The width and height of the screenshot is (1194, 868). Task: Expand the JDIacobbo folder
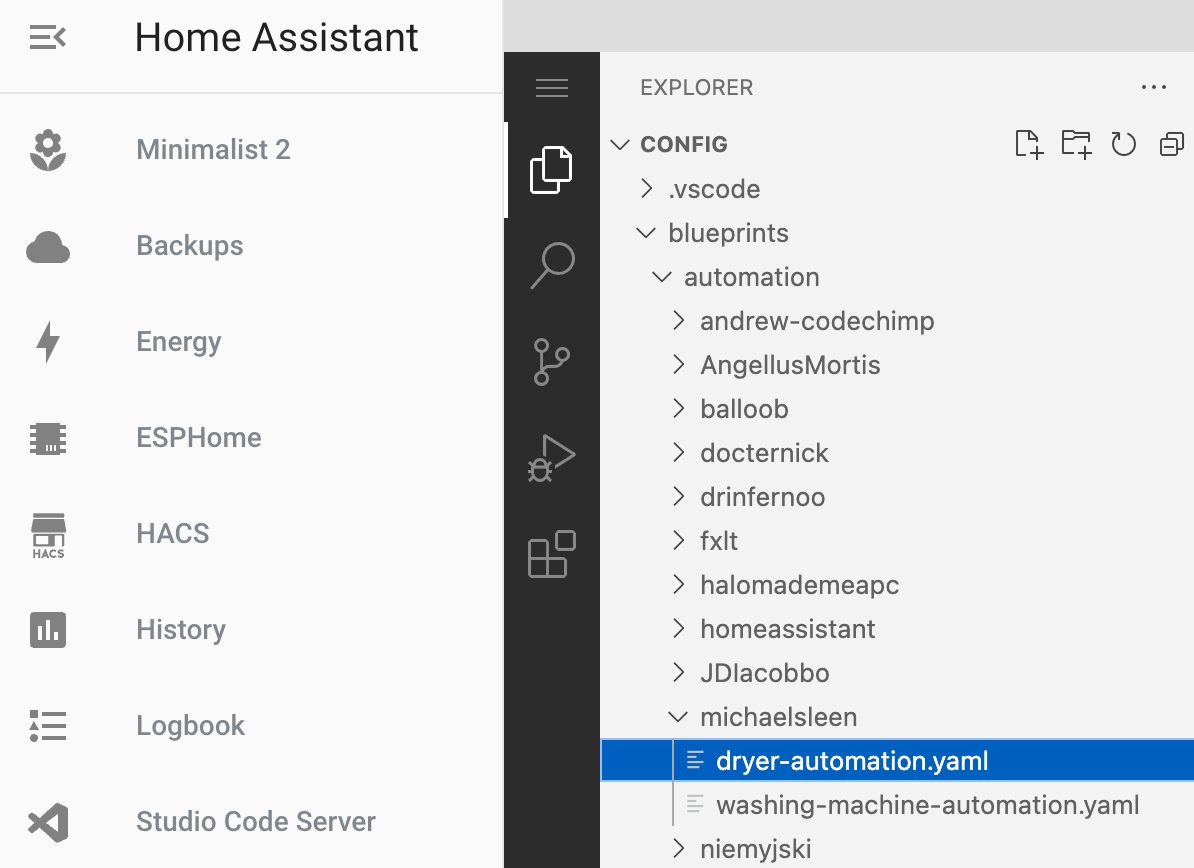(679, 672)
